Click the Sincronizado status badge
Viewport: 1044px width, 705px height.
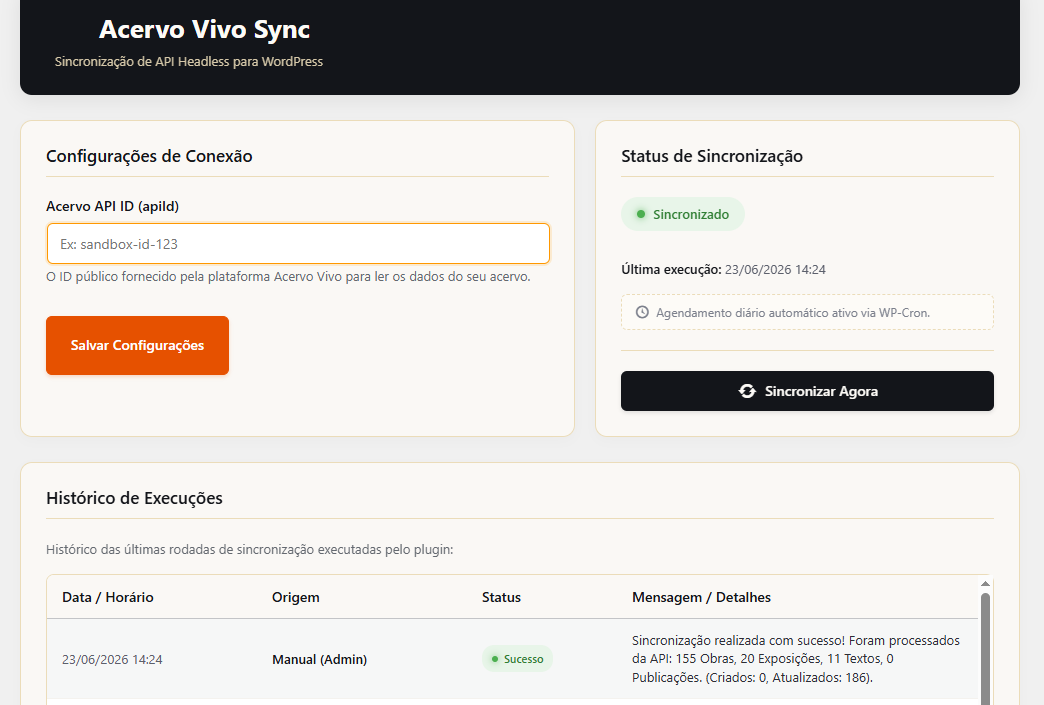pos(682,214)
